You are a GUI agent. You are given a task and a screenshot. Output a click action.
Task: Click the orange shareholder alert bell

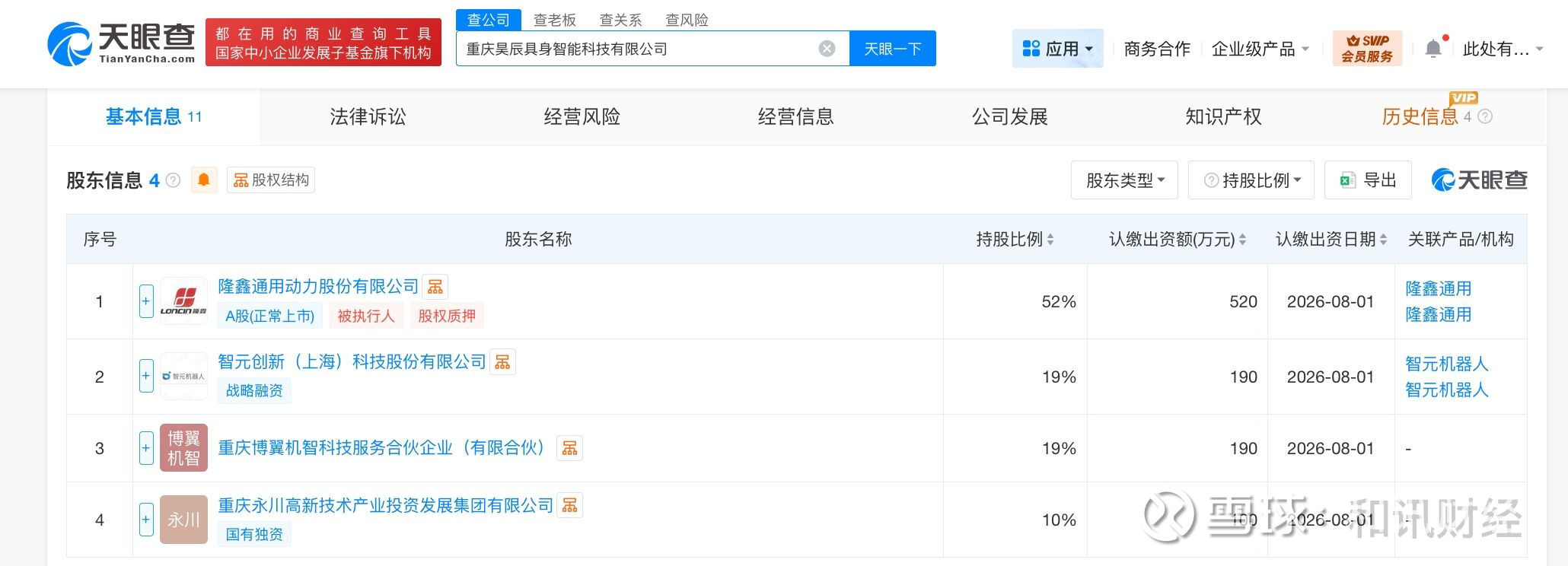204,180
